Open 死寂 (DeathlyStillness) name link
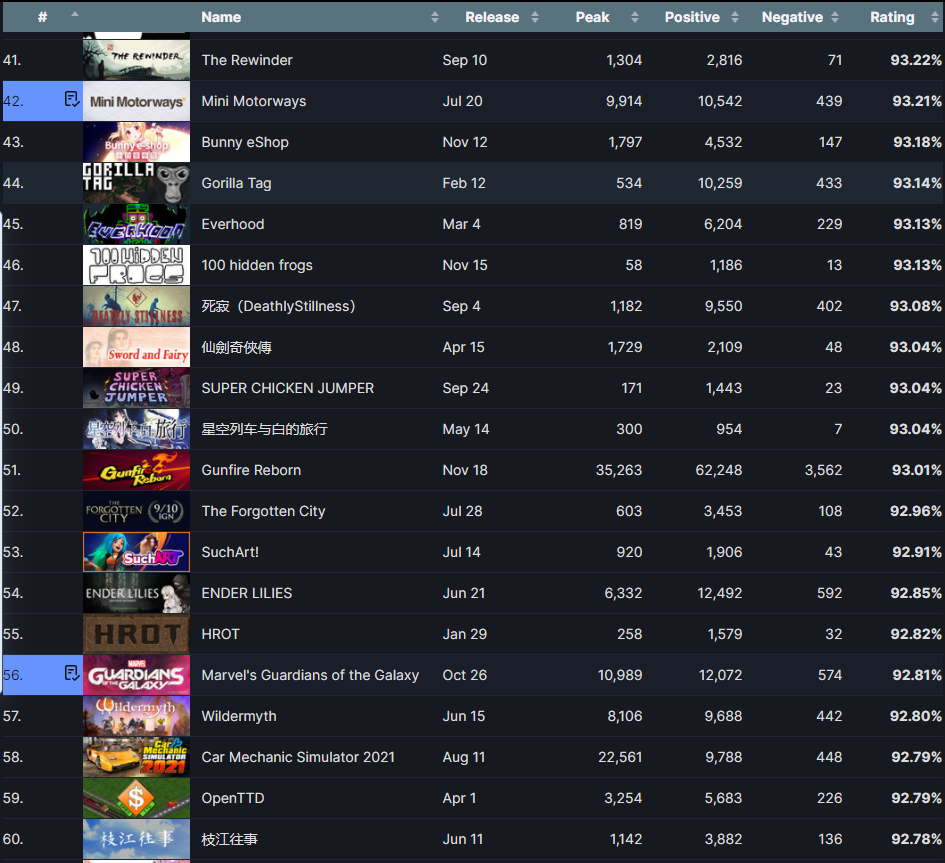 [278, 306]
